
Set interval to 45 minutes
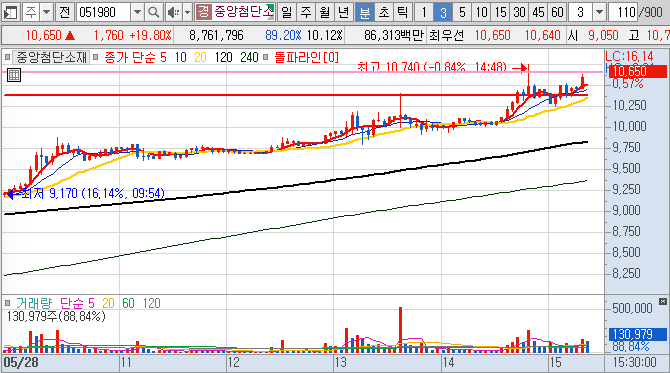(538, 12)
